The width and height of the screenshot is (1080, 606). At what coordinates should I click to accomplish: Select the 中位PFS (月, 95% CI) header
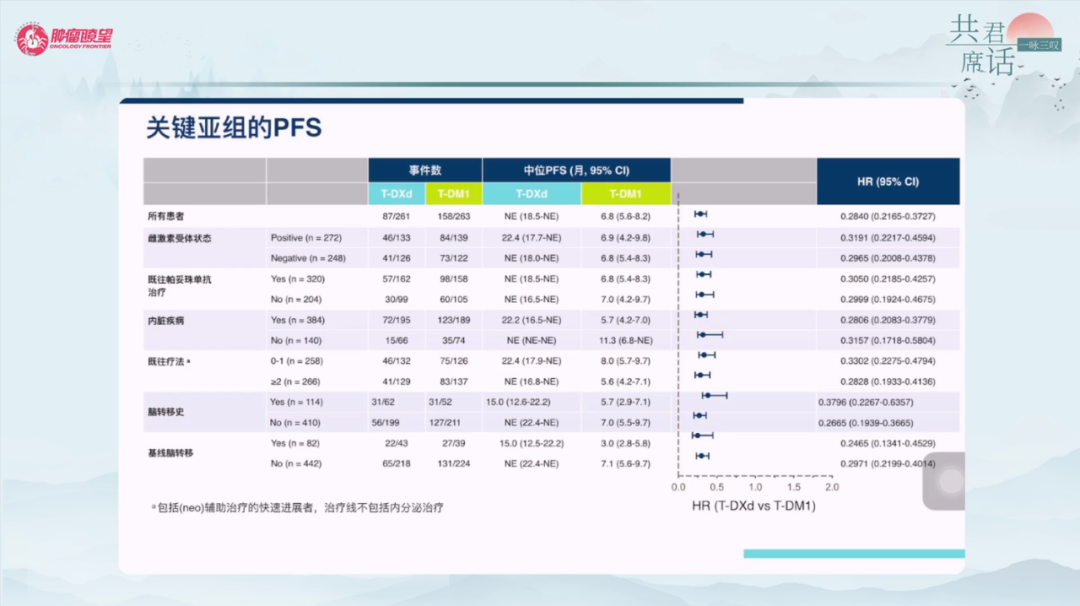[x=576, y=170]
